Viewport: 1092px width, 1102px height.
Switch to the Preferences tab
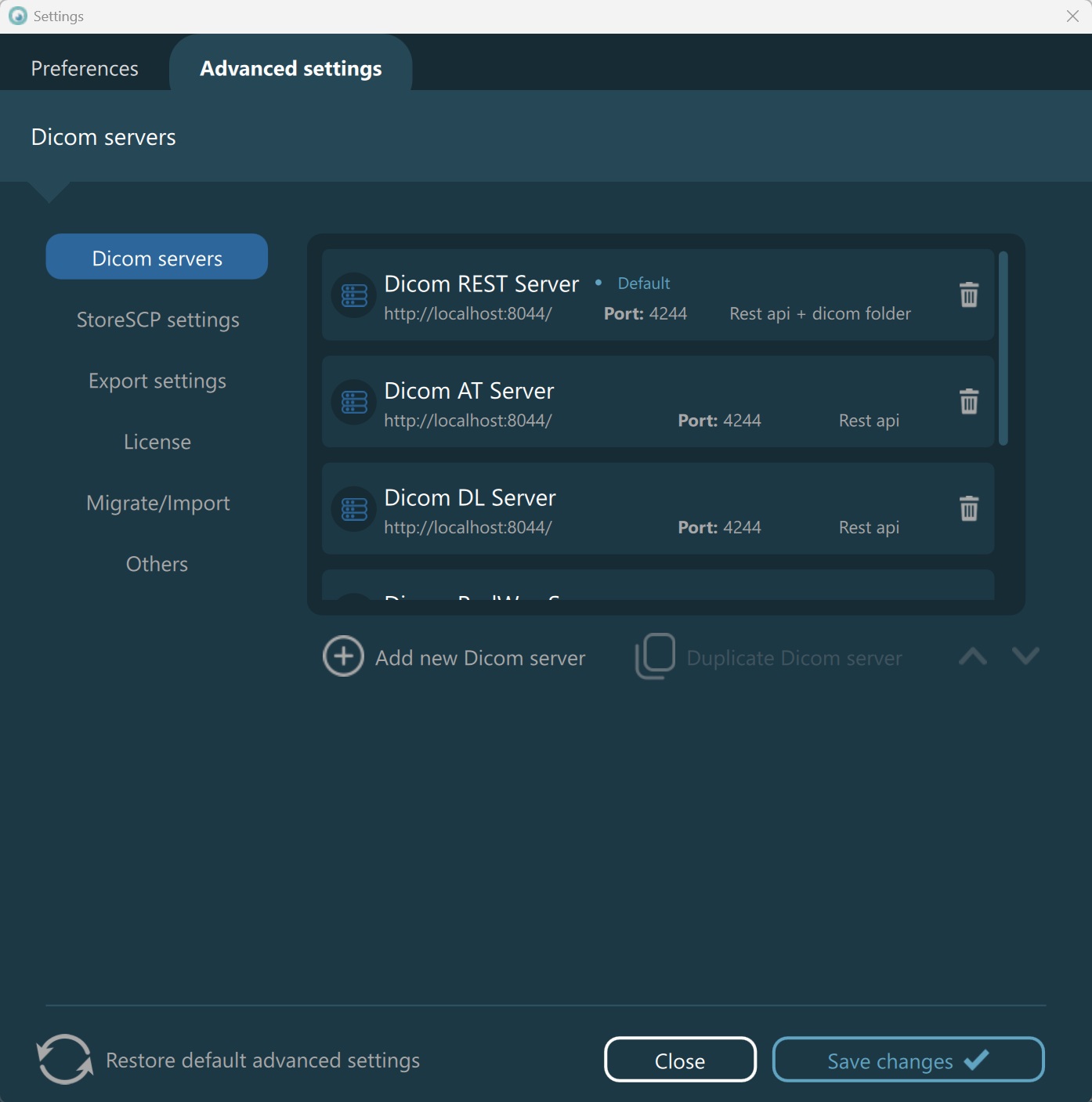tap(85, 69)
